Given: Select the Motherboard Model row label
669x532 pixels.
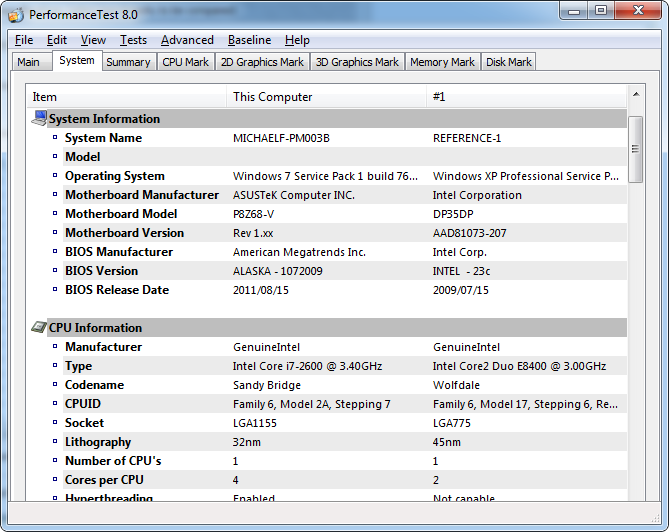Looking at the screenshot, I should pyautogui.click(x=121, y=214).
